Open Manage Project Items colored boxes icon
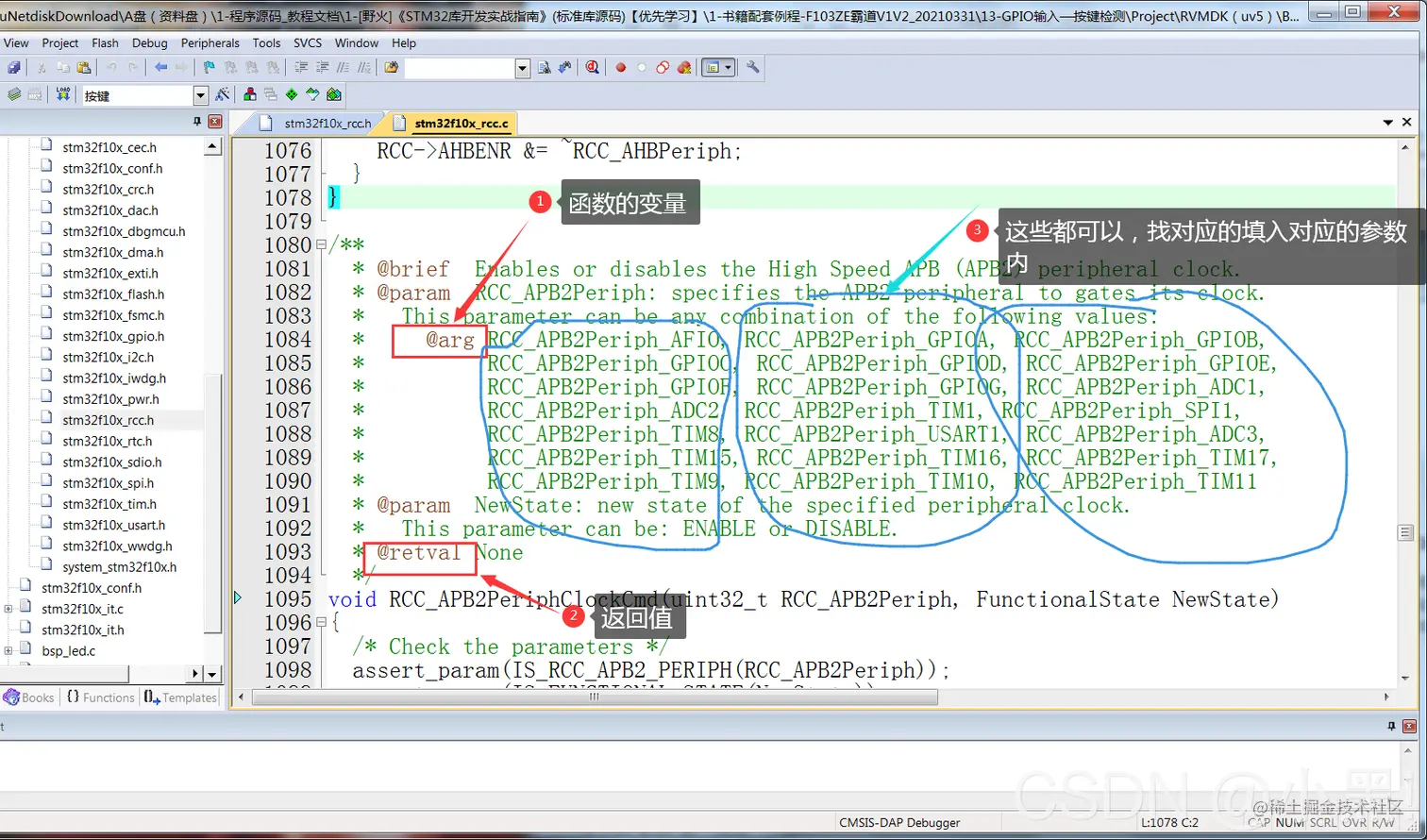The image size is (1427, 840). tap(250, 94)
